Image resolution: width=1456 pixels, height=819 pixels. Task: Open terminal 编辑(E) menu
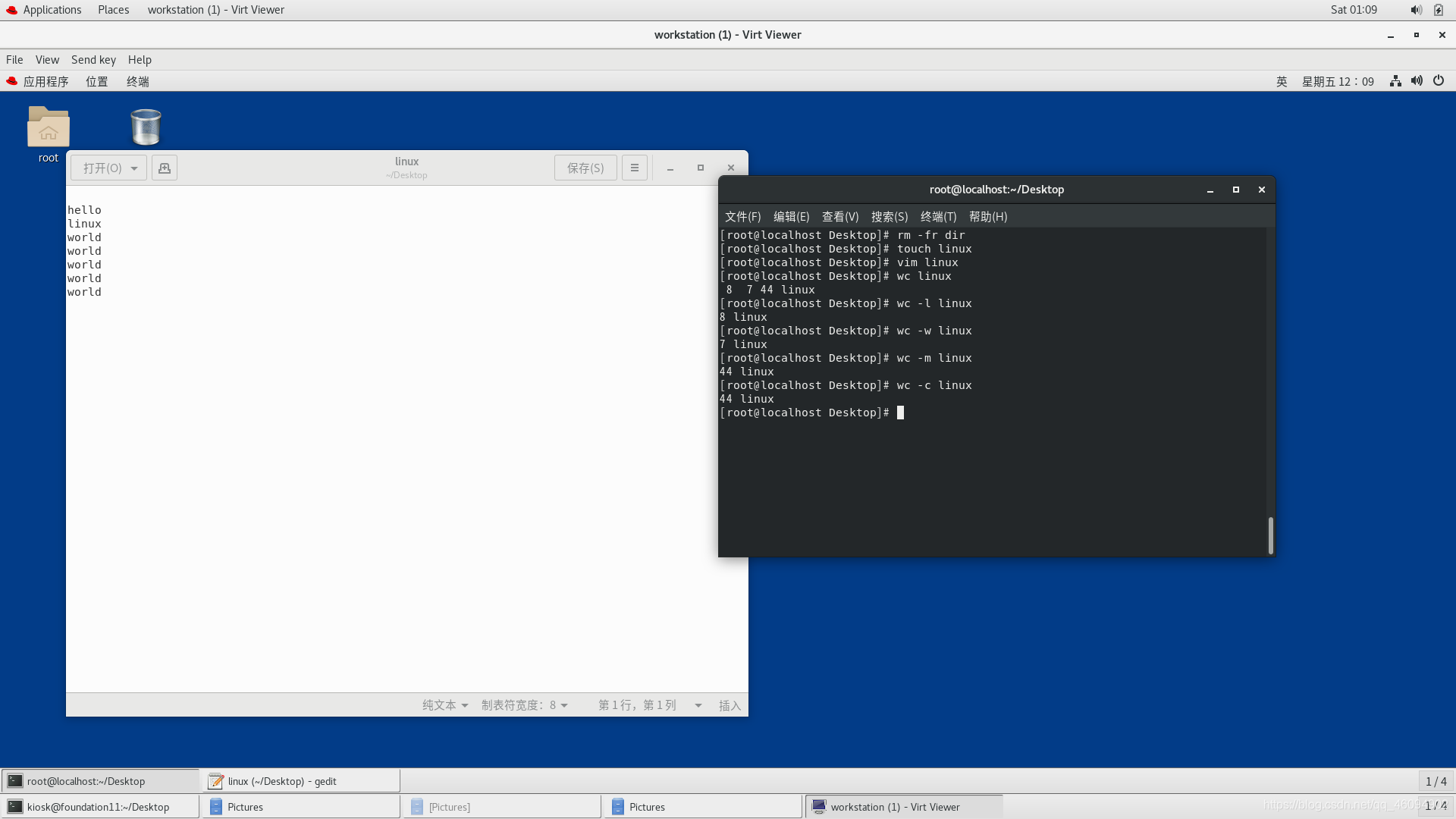point(791,217)
